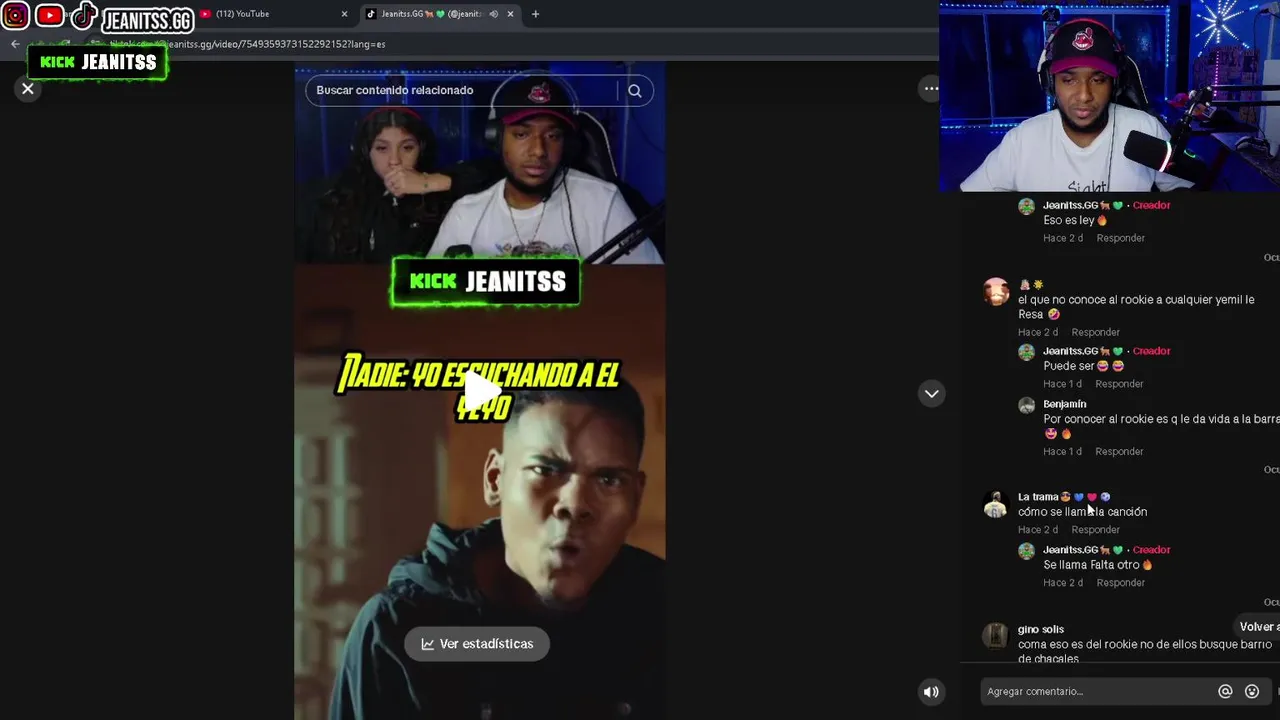Open Ver estadísticas button
Screen dimensions: 1280x720
477,644
